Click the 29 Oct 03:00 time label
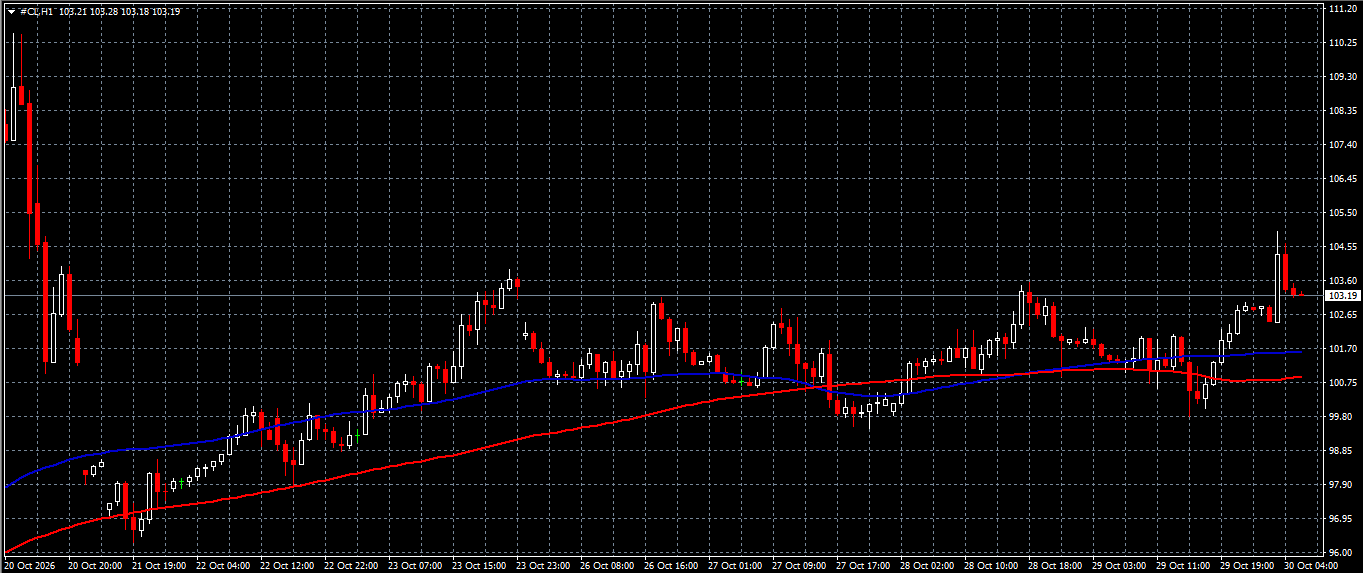Image resolution: width=1363 pixels, height=573 pixels. pyautogui.click(x=1120, y=565)
